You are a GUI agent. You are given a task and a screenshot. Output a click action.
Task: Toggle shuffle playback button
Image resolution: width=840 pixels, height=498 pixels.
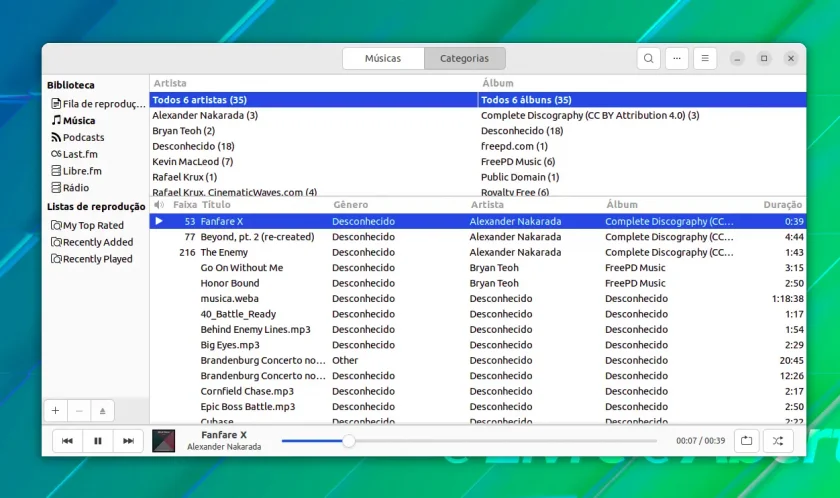click(x=778, y=441)
